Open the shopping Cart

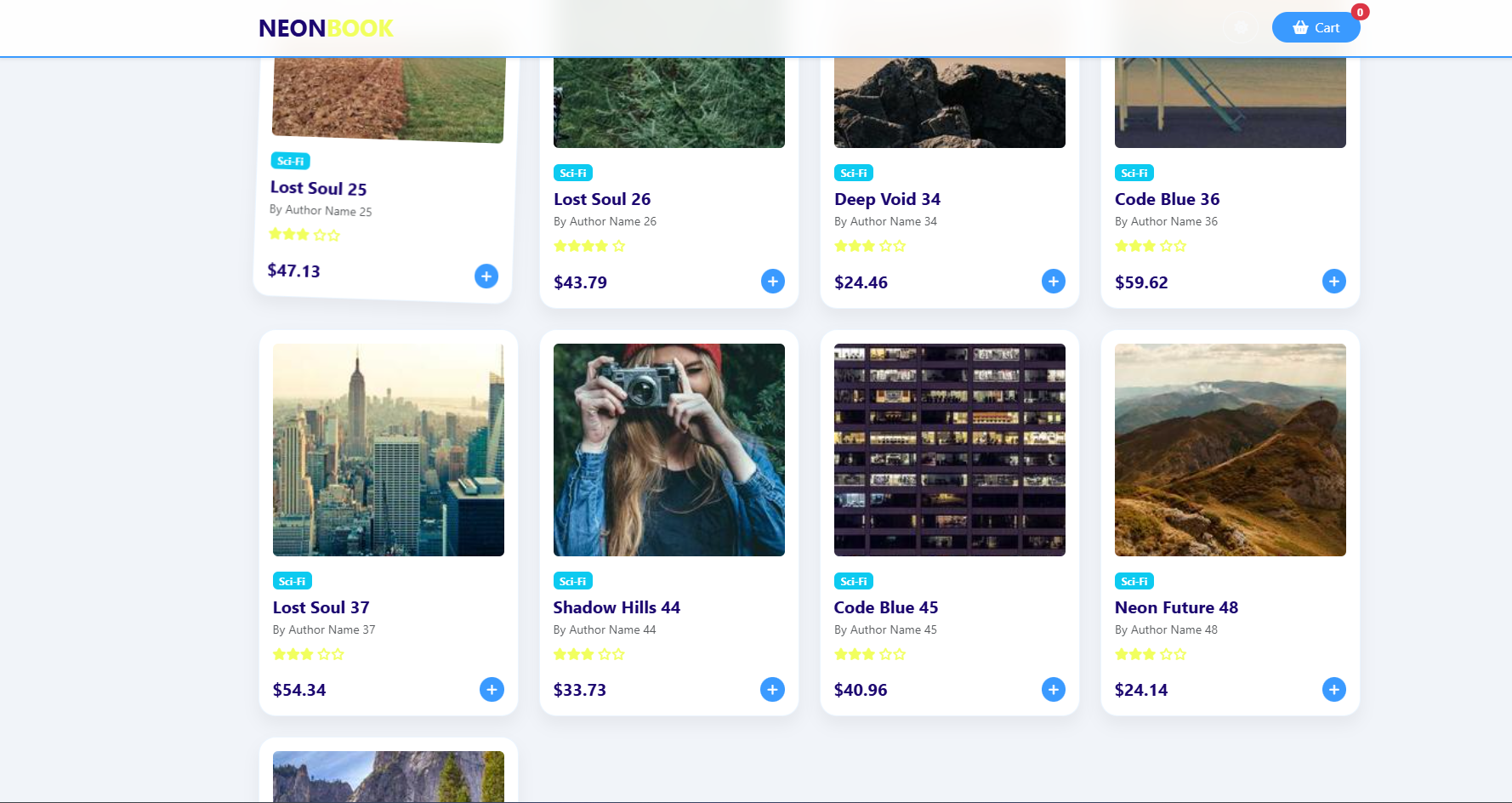[x=1316, y=27]
